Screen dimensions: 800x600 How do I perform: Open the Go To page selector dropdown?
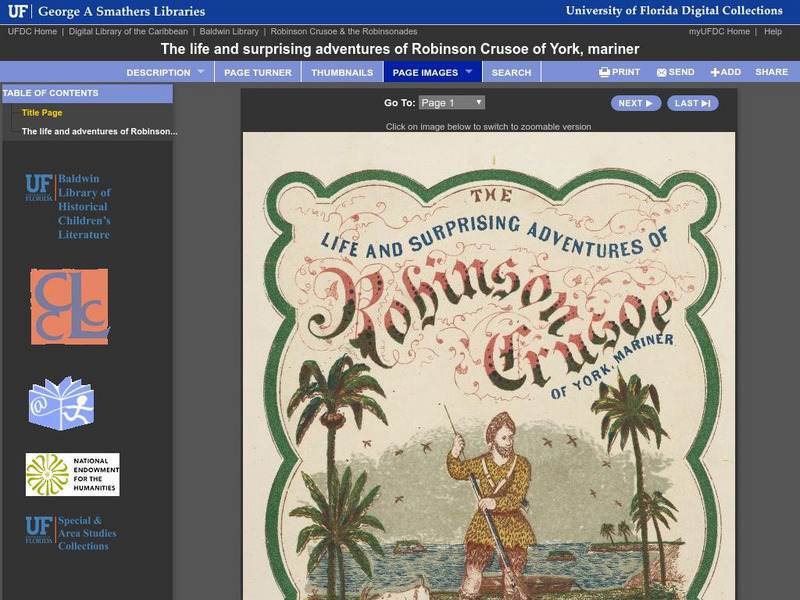(452, 103)
